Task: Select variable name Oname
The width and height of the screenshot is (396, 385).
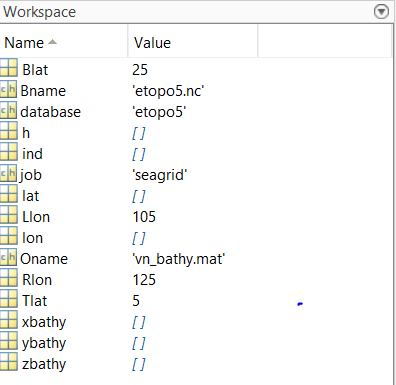Action: pos(44,259)
